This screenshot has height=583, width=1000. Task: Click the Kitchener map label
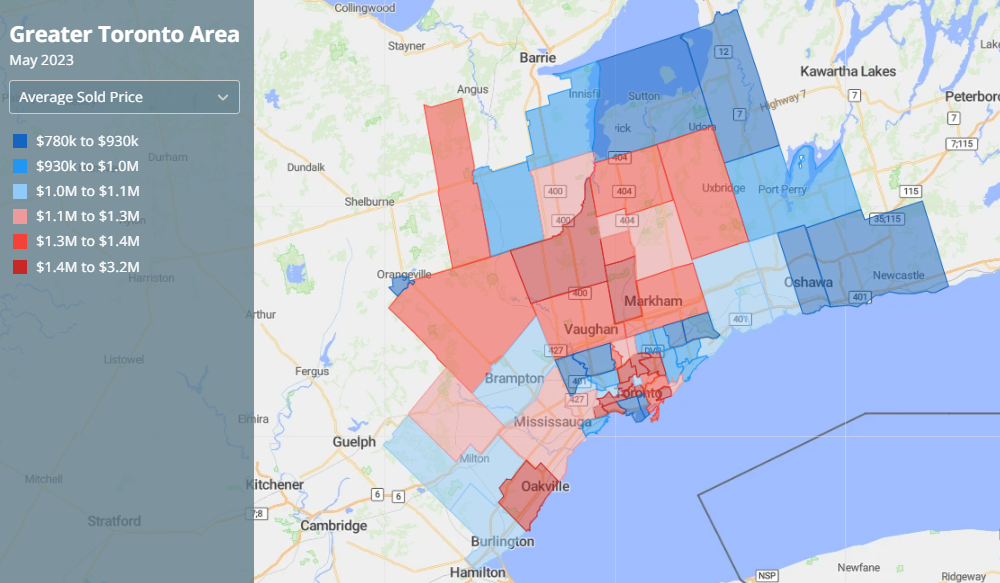coord(275,485)
